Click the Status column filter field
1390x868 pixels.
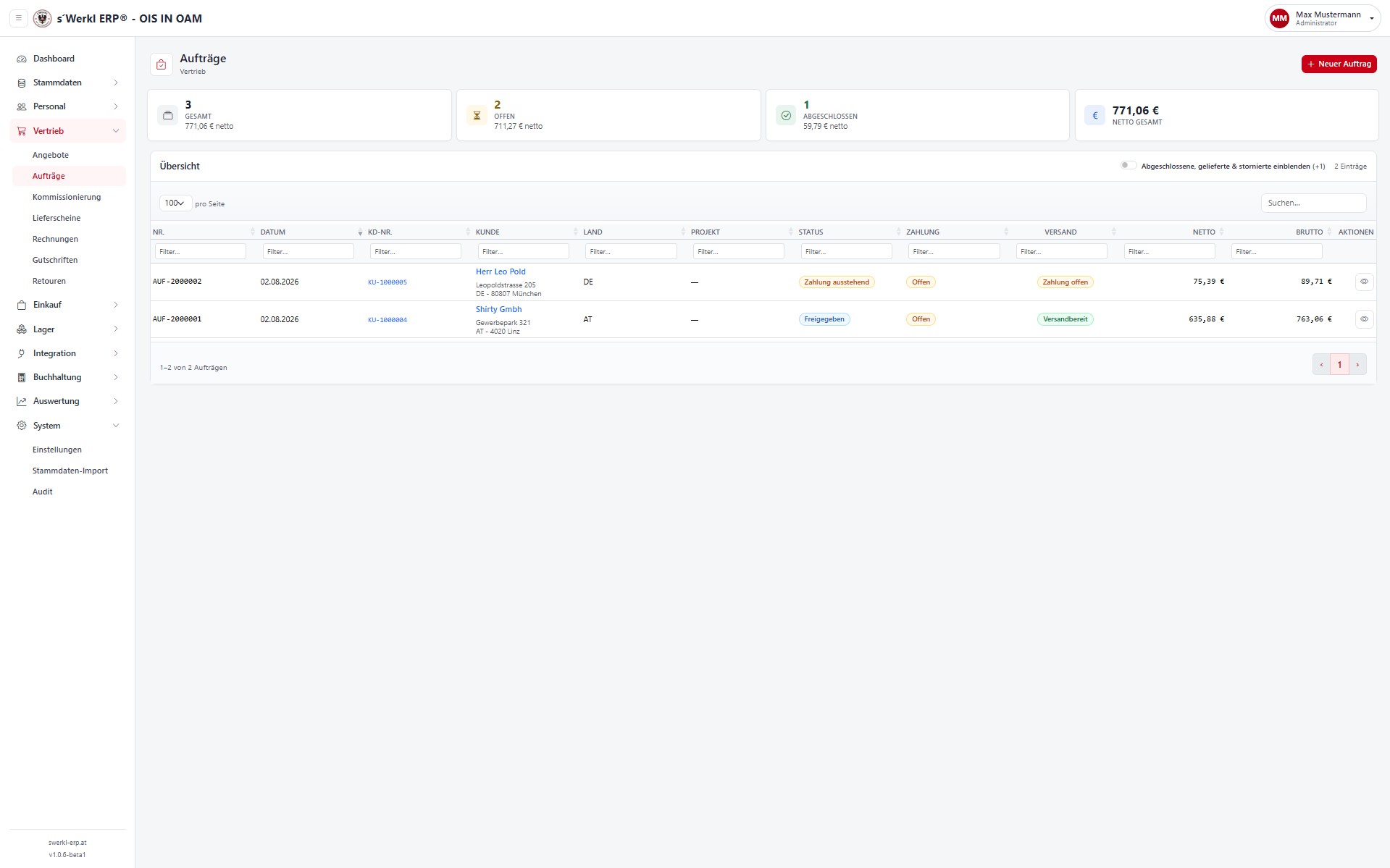(846, 251)
